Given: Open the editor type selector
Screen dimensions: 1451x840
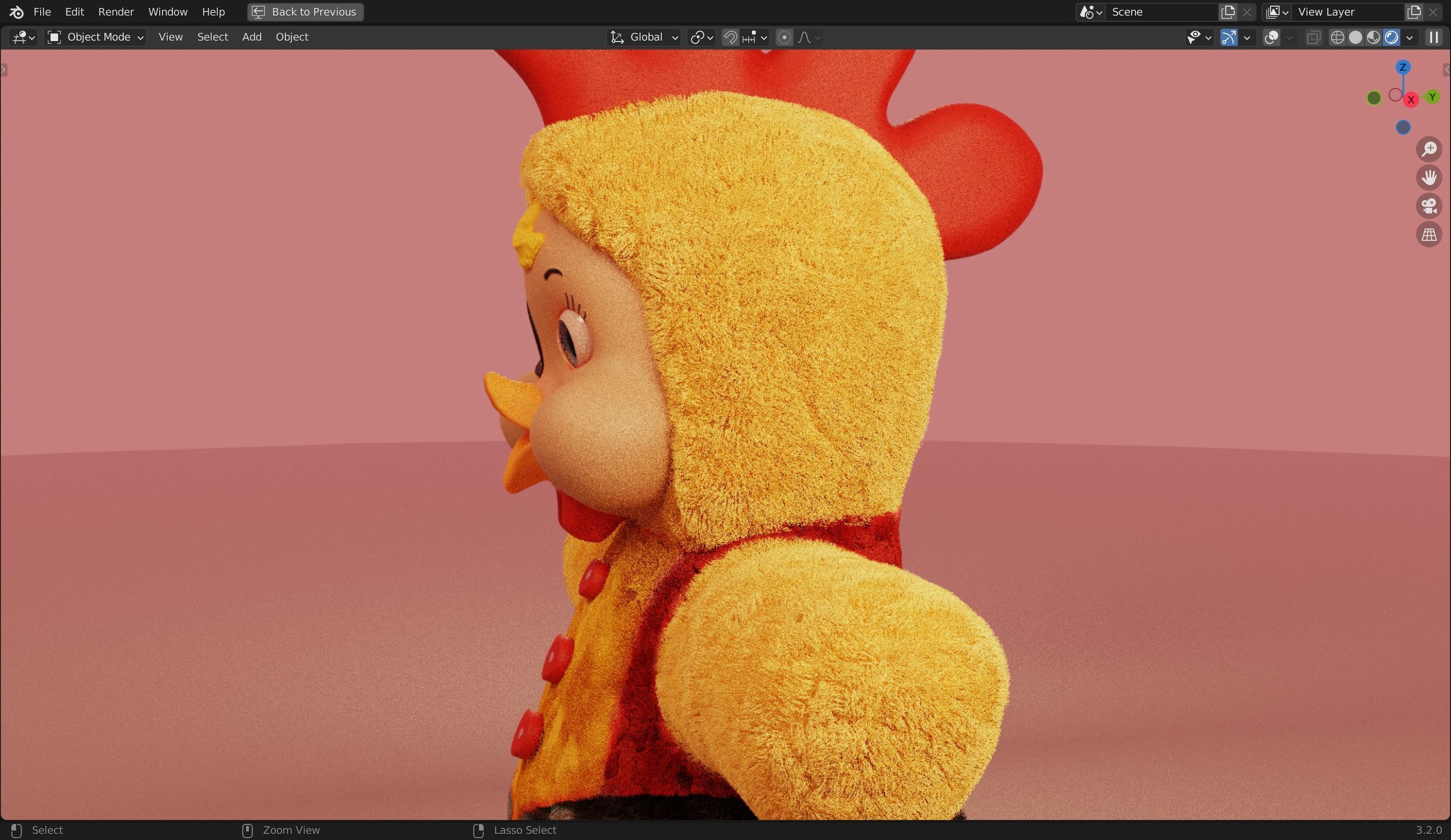Looking at the screenshot, I should coord(23,37).
